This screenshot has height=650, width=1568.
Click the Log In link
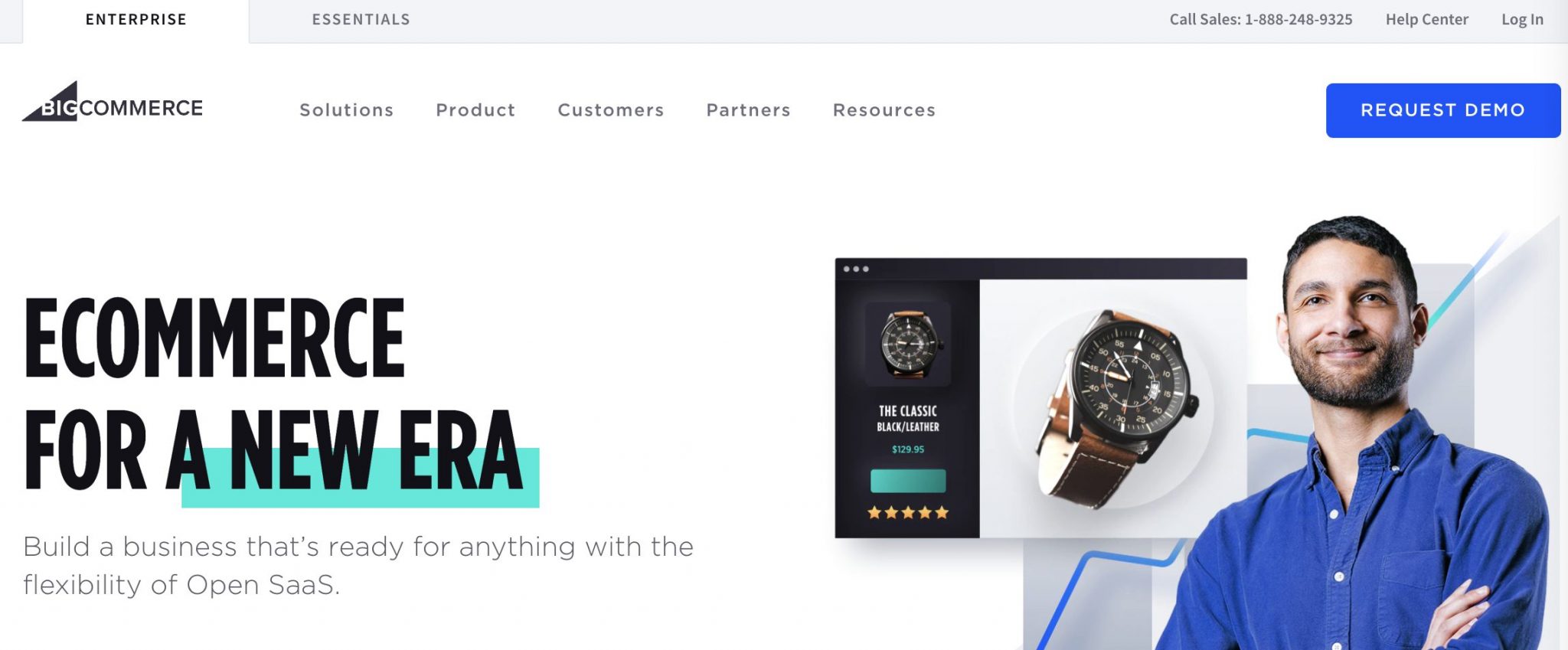(x=1522, y=20)
